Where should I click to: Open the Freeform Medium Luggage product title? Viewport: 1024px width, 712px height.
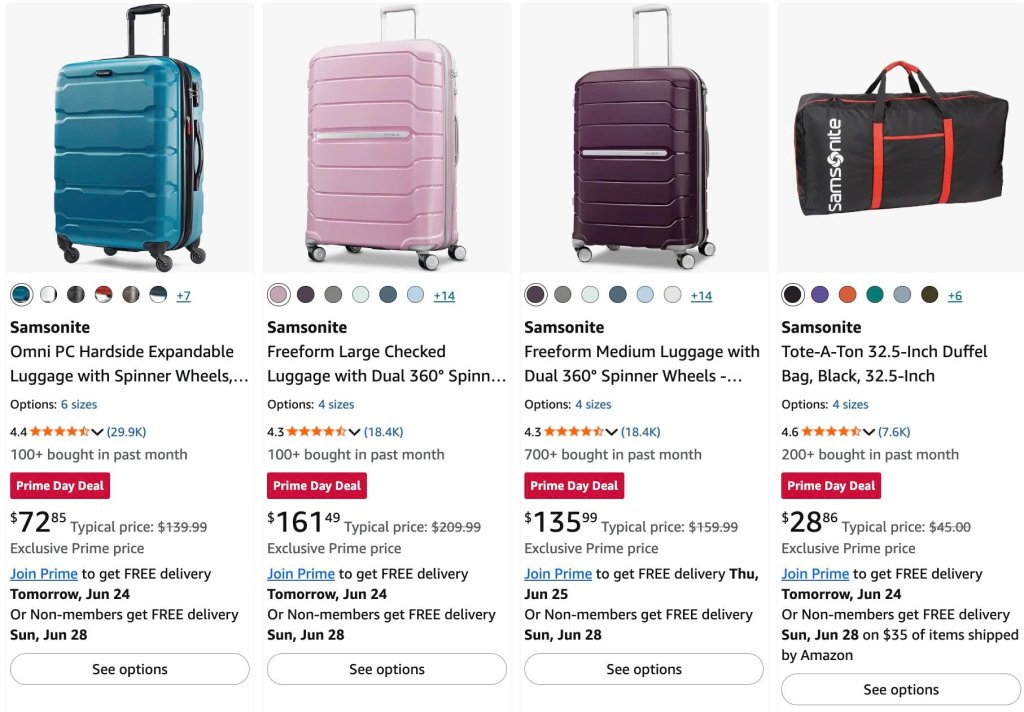642,364
